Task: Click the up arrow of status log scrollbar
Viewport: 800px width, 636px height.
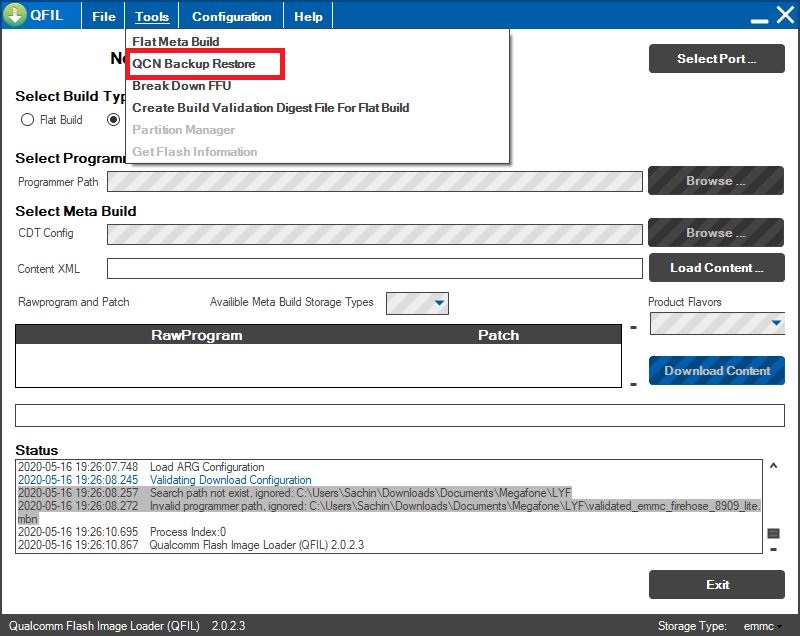Action: pyautogui.click(x=773, y=466)
